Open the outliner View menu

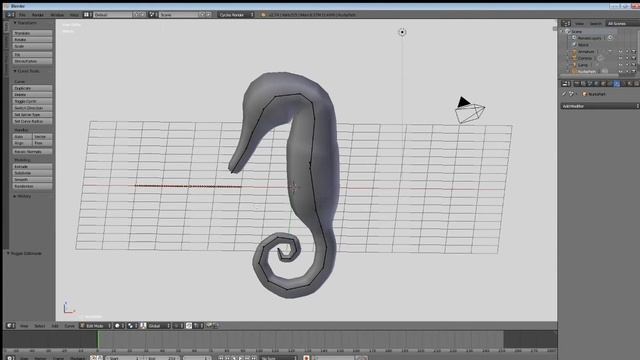click(x=579, y=24)
